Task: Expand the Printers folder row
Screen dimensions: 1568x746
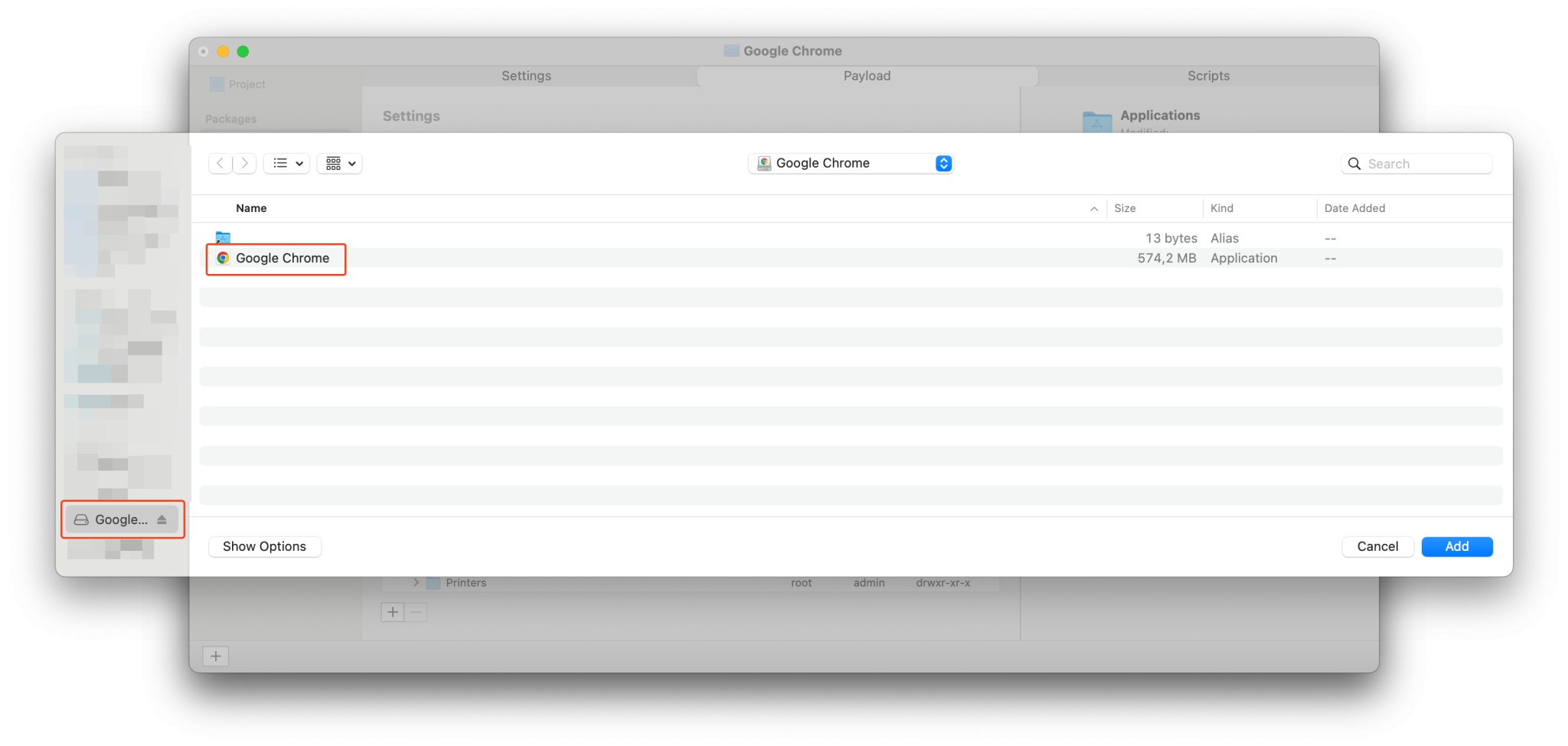Action: (416, 582)
